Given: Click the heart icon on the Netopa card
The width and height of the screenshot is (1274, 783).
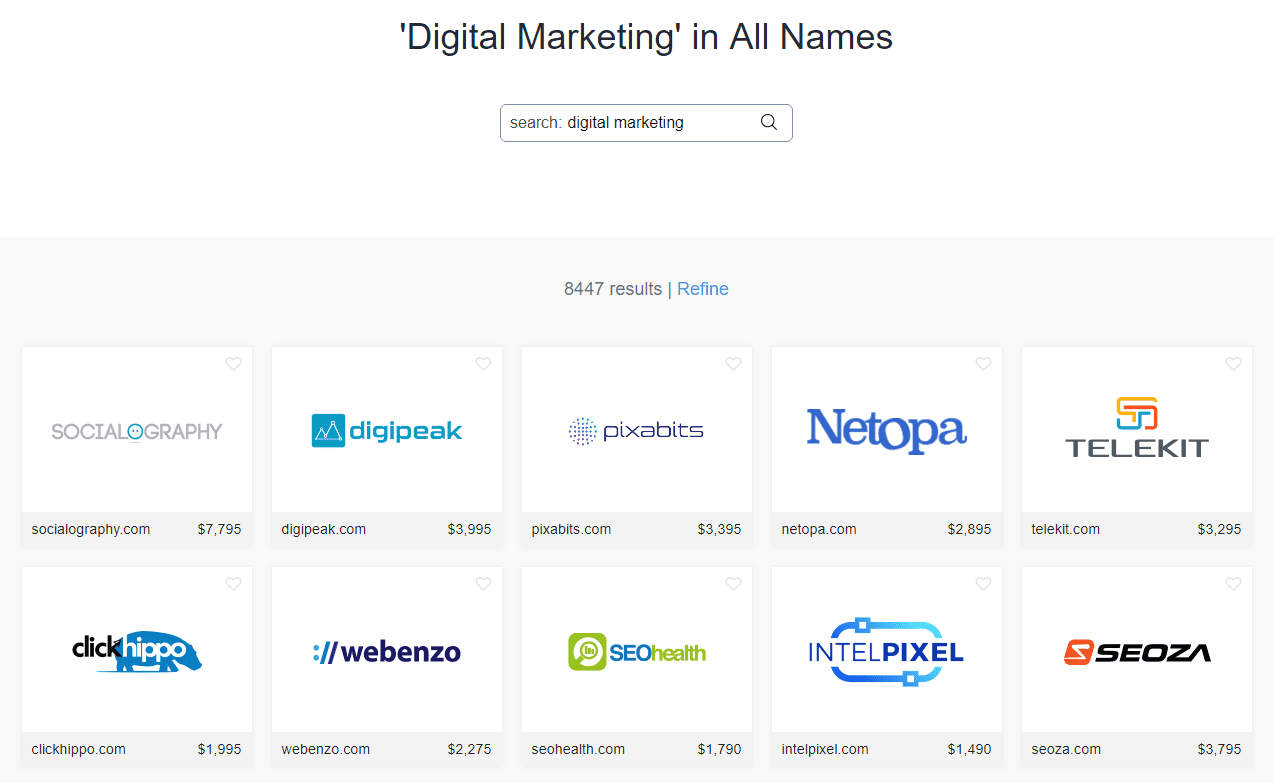Looking at the screenshot, I should [983, 364].
